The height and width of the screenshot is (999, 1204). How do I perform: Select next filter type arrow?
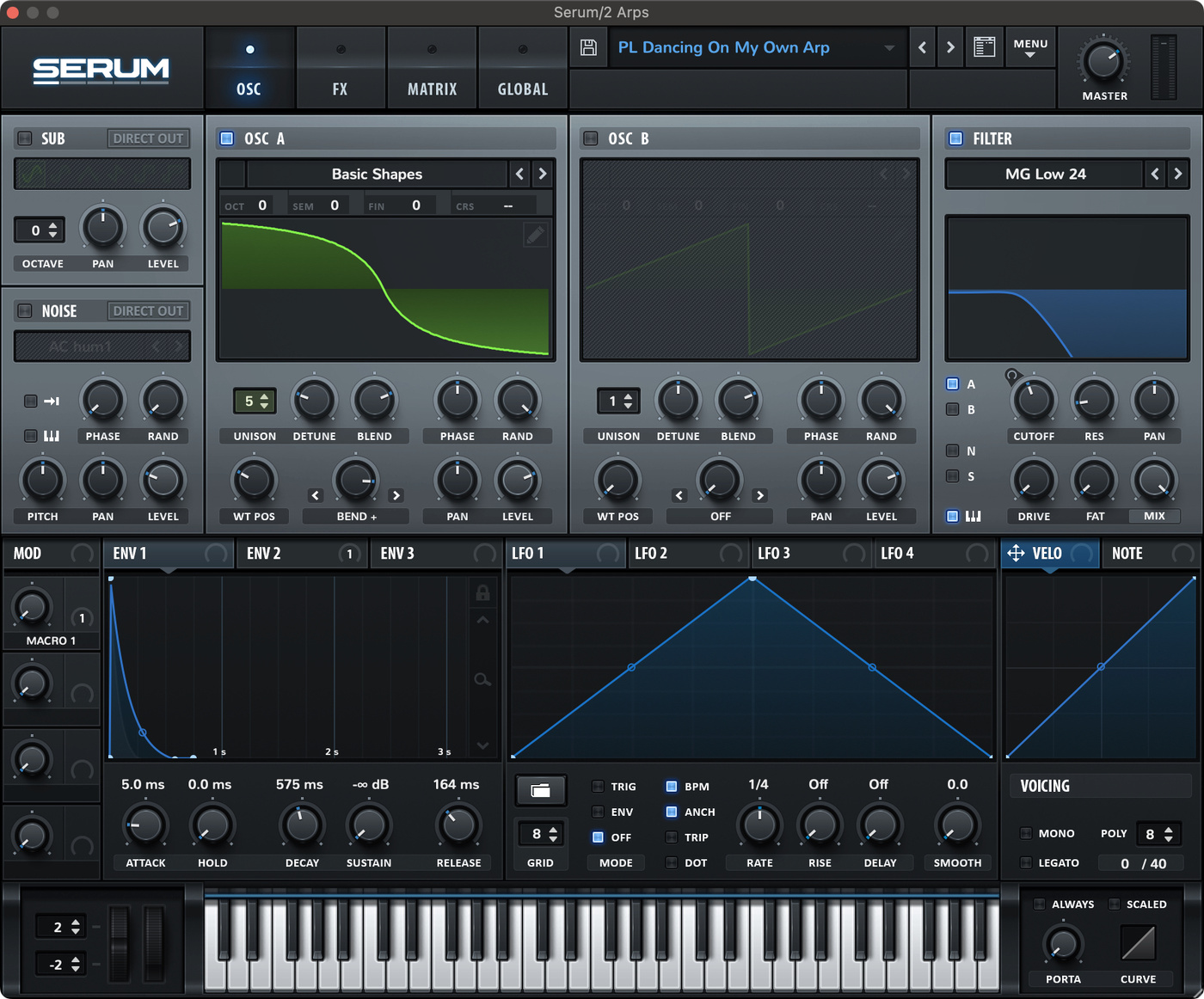coord(1178,174)
